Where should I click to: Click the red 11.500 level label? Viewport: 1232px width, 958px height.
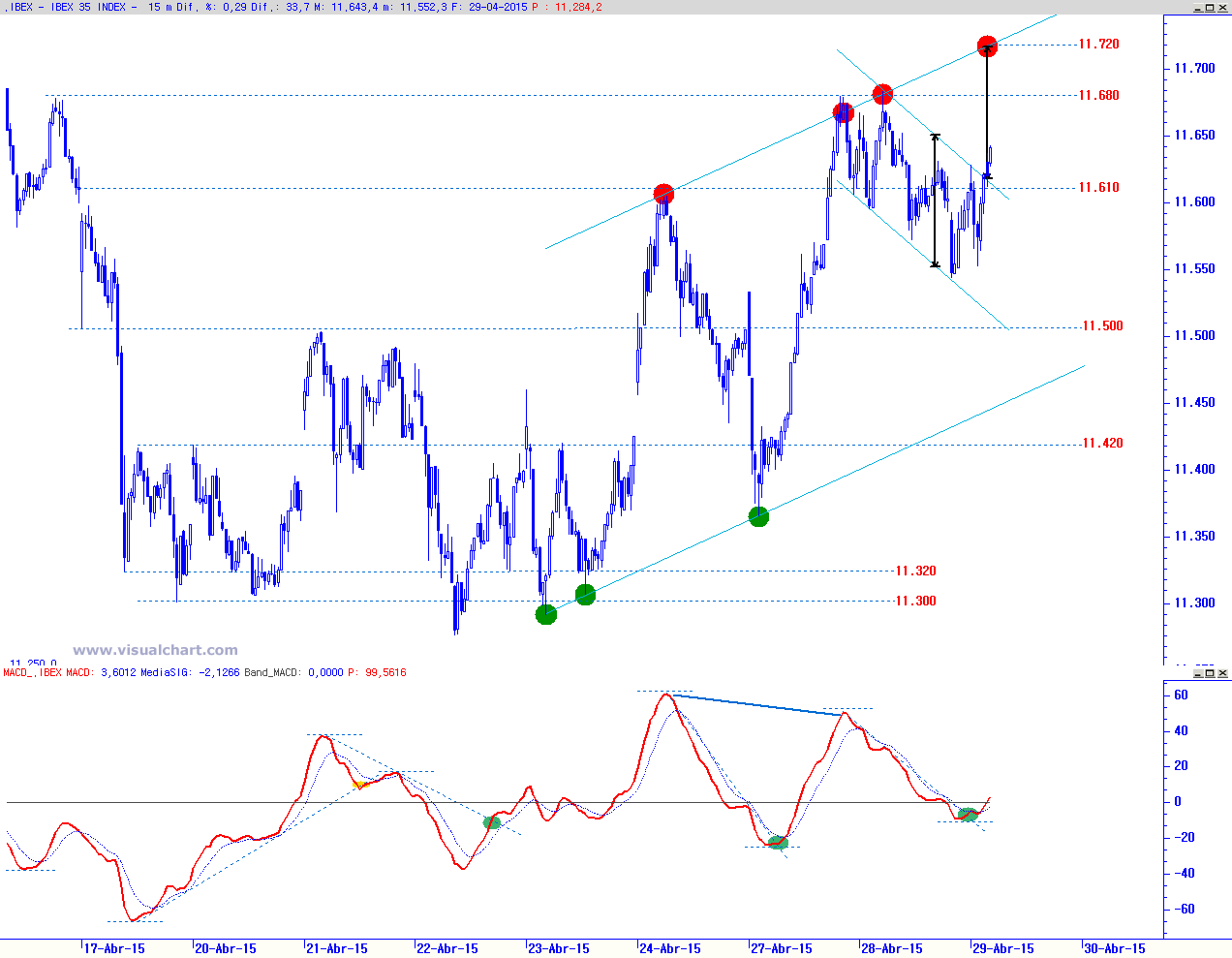click(x=1102, y=325)
